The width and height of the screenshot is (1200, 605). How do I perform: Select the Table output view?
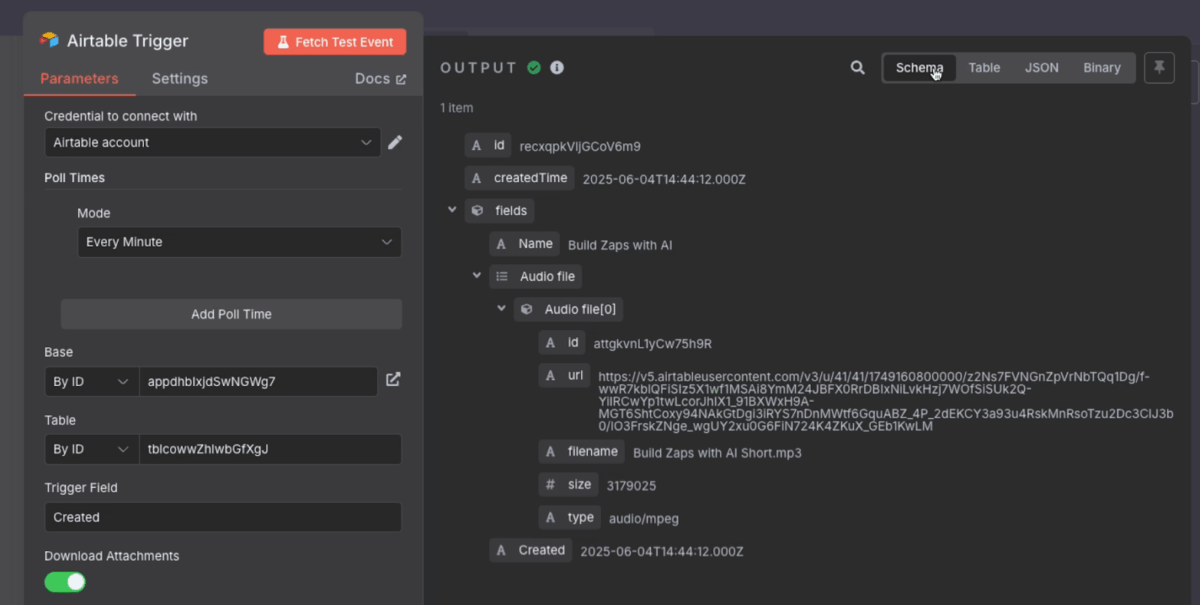[x=984, y=68]
